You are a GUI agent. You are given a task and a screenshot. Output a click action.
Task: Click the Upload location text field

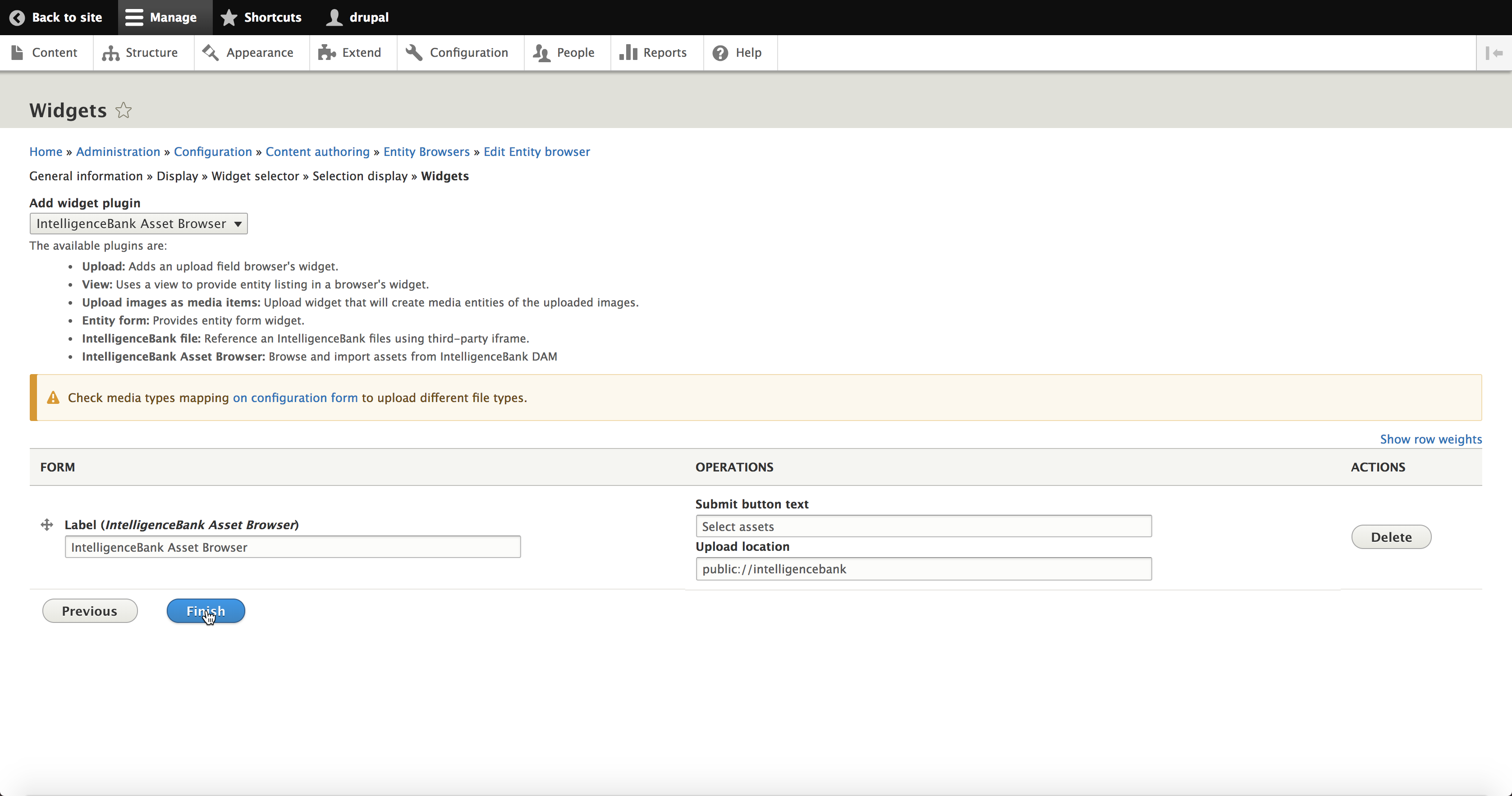coord(923,569)
